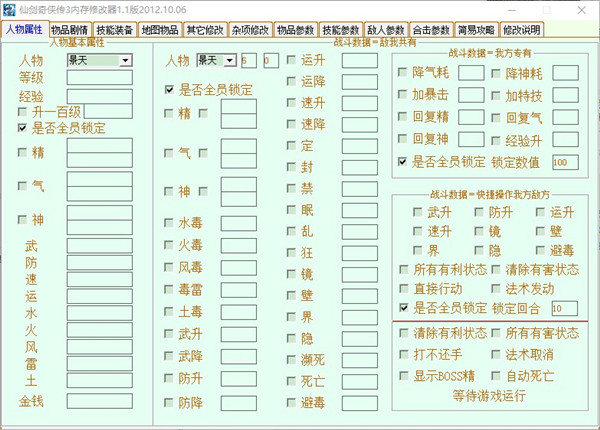
Task: Expand the 人物 dropdown in basic attributes
Action: tap(125, 60)
